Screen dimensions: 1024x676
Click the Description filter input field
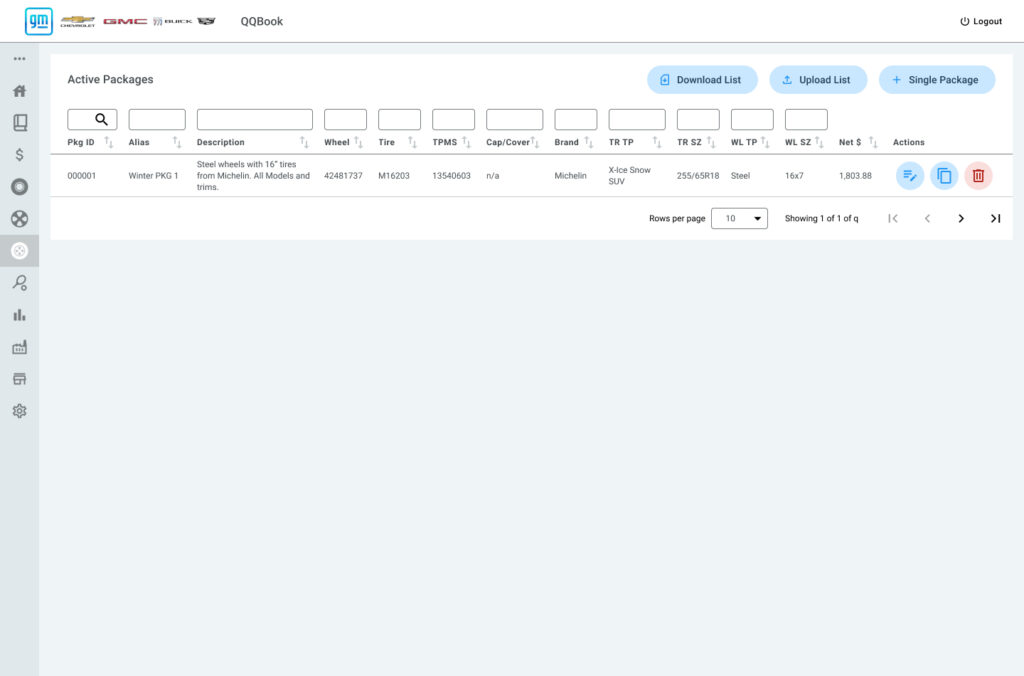click(254, 120)
